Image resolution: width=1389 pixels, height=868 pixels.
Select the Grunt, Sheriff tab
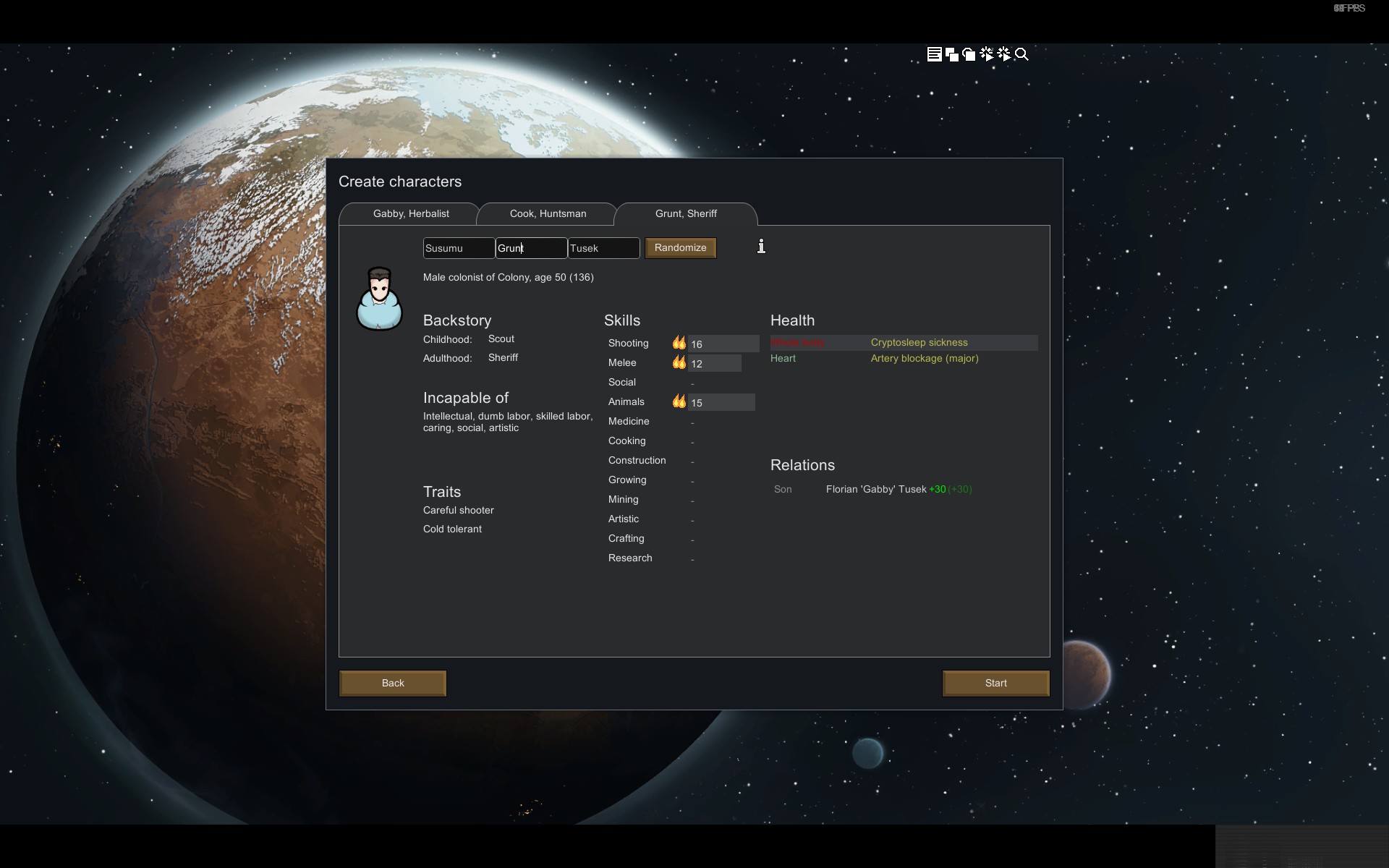685,213
